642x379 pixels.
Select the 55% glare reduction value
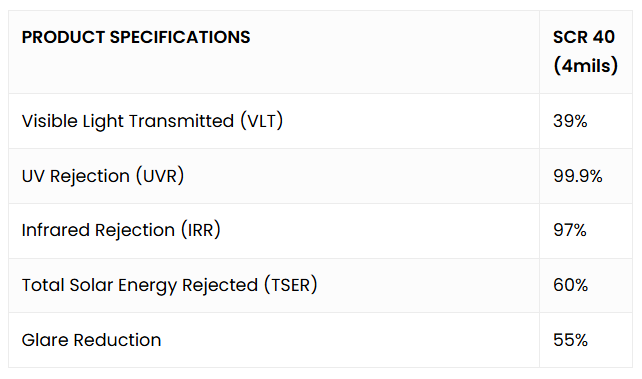pyautogui.click(x=570, y=340)
